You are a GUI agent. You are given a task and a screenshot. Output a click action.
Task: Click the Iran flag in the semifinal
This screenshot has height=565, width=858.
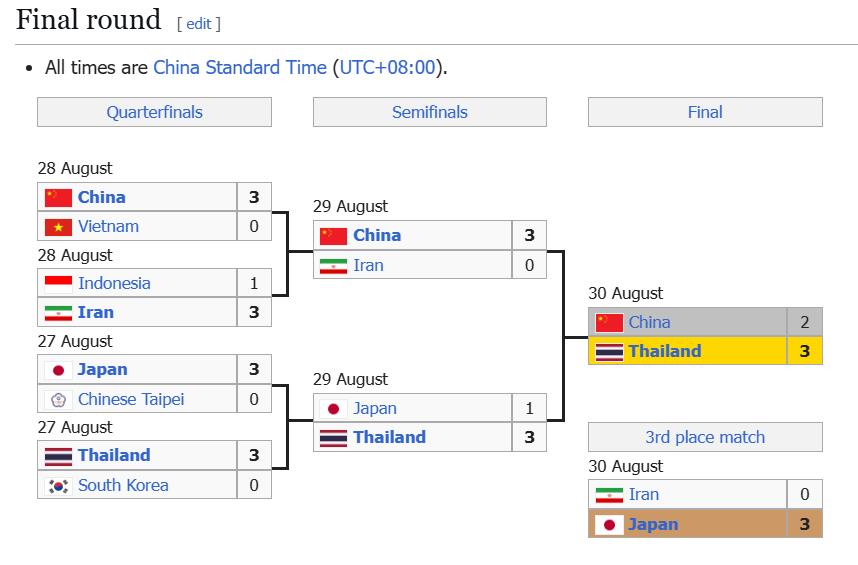point(333,266)
